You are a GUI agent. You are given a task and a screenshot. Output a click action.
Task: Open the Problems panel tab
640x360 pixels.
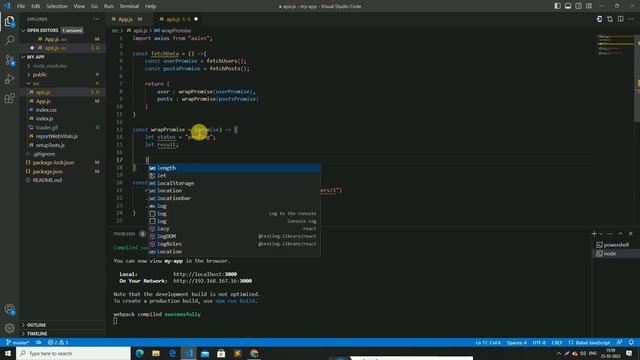coord(124,234)
